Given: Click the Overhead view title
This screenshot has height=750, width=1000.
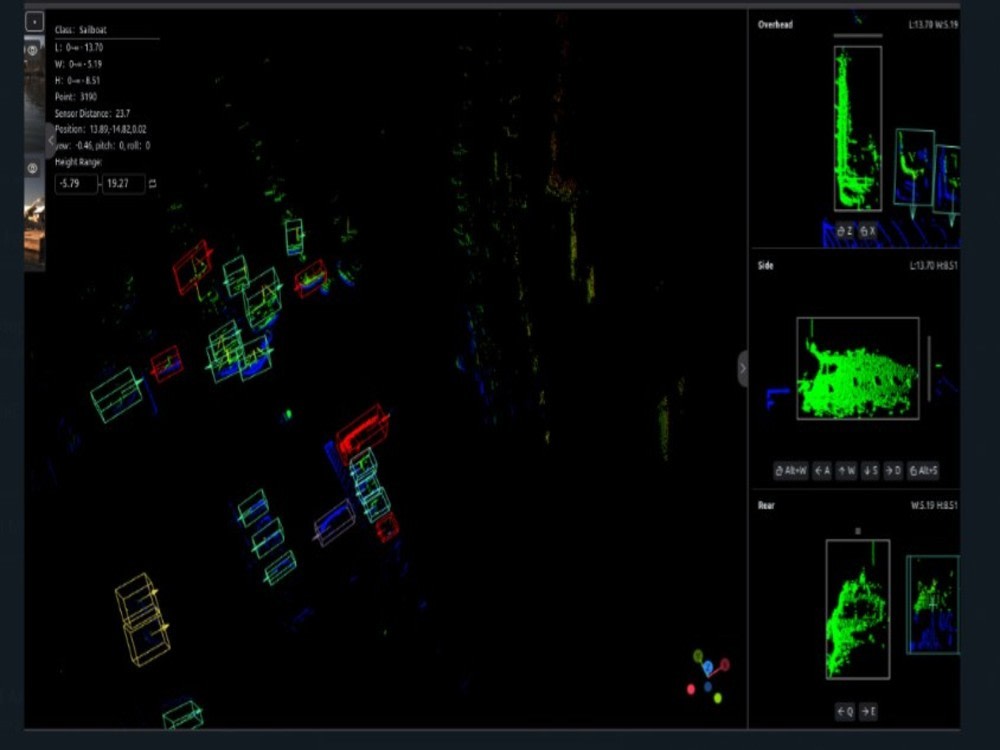Looking at the screenshot, I should [775, 25].
